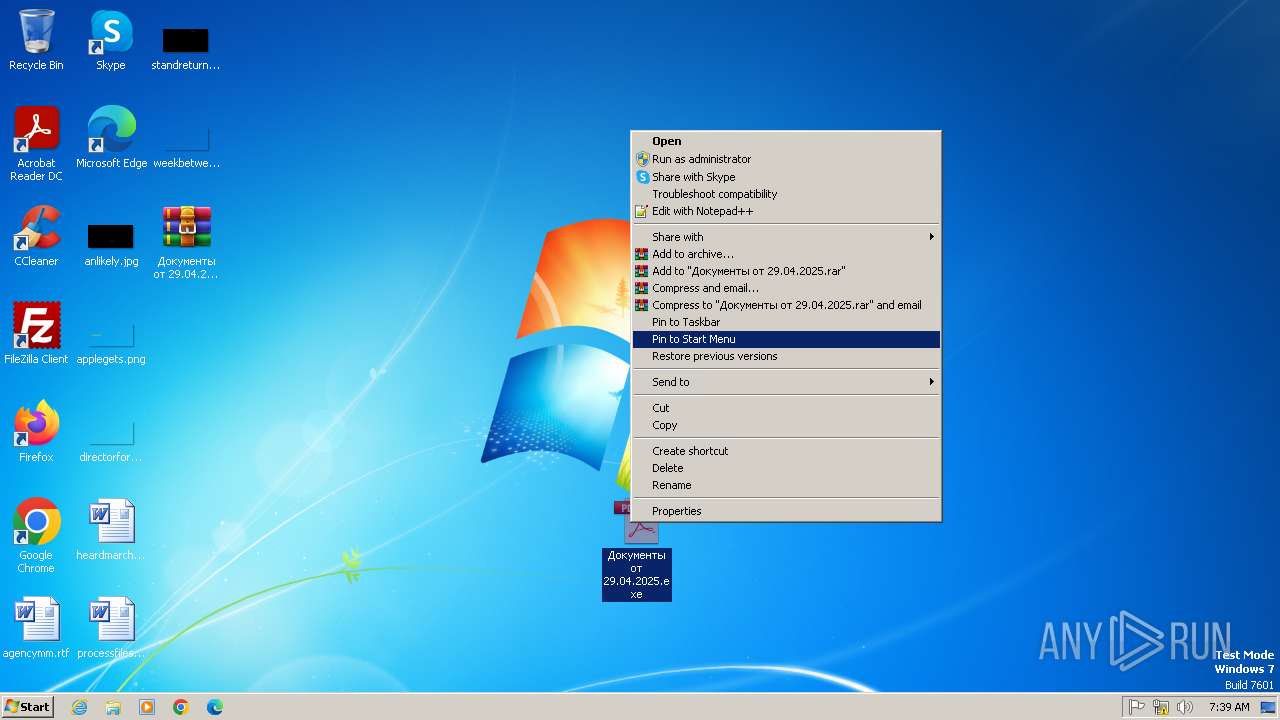This screenshot has height=720, width=1280.
Task: Open media player from taskbar
Action: pyautogui.click(x=147, y=707)
